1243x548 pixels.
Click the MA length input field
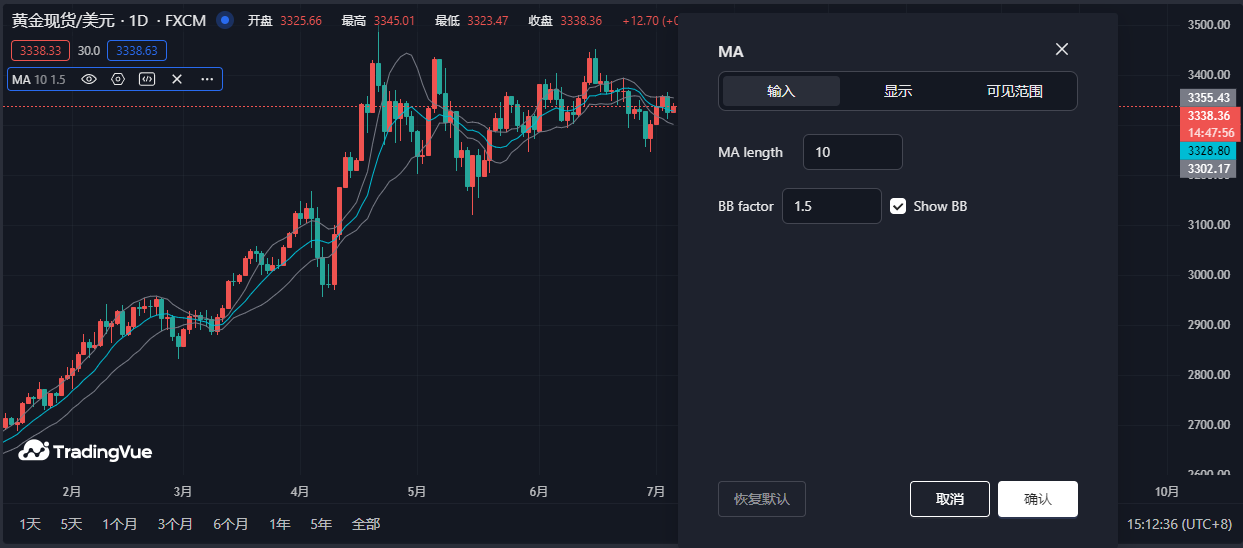[852, 152]
